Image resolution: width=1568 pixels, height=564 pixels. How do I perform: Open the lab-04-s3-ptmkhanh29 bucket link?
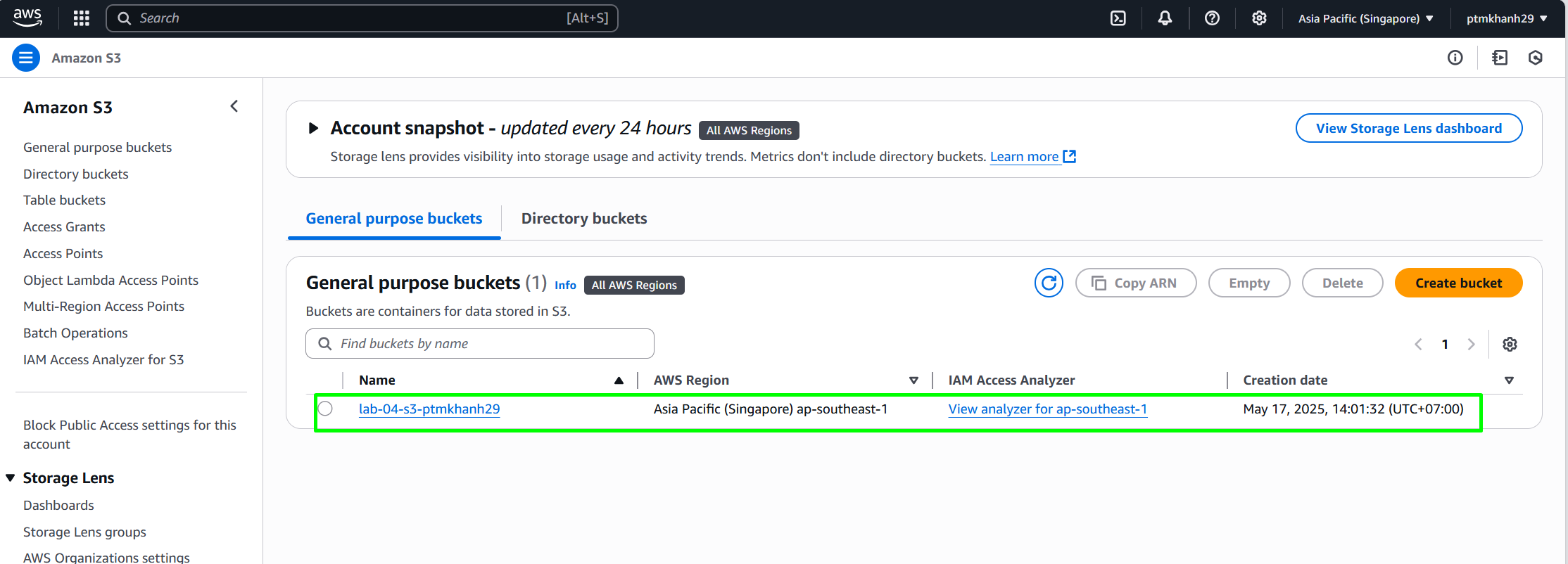coord(429,409)
